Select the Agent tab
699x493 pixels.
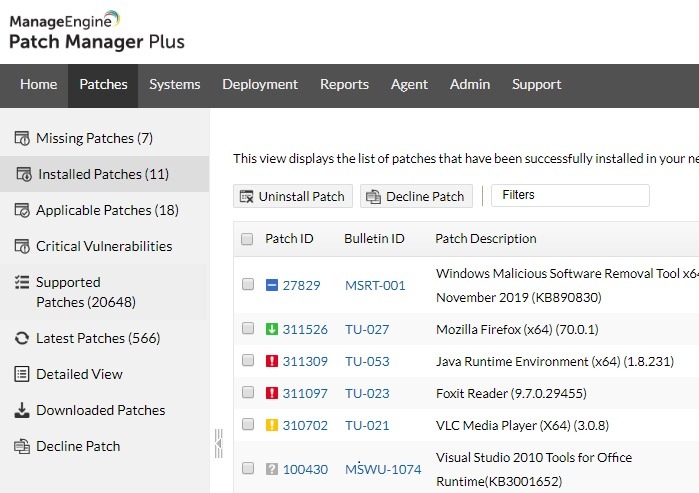pos(409,85)
